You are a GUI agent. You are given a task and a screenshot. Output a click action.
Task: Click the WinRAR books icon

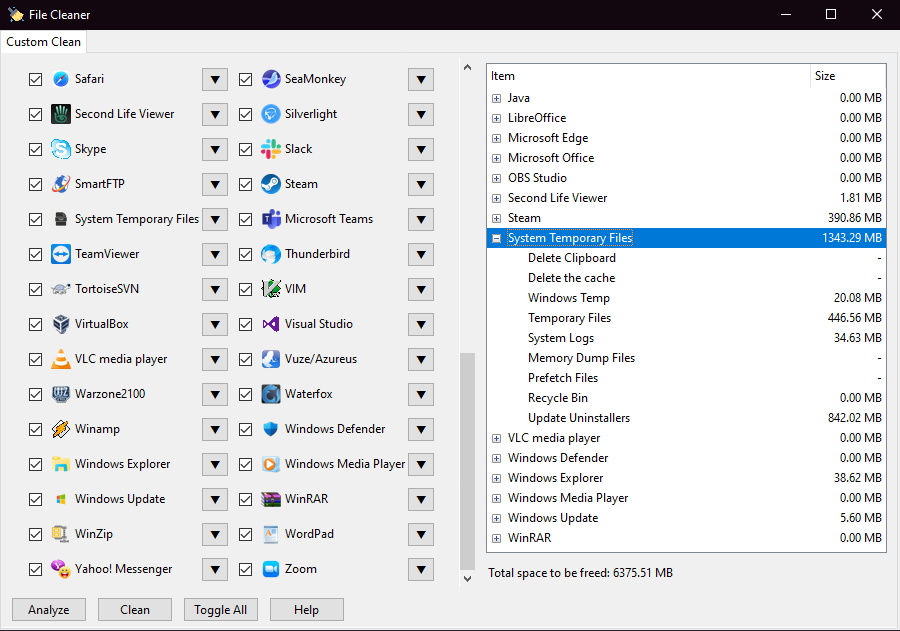pos(271,499)
